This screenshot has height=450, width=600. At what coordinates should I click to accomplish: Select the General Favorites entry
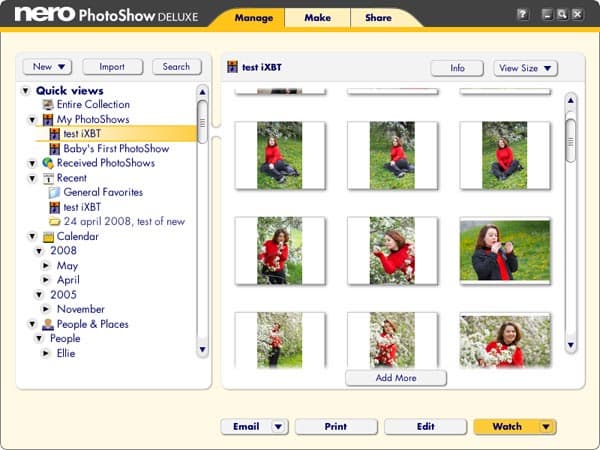click(x=103, y=192)
